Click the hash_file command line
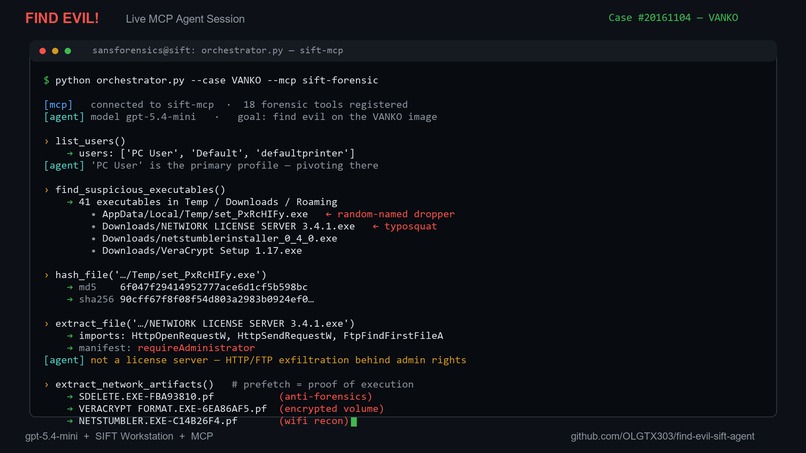This screenshot has height=453, width=806. pos(160,275)
